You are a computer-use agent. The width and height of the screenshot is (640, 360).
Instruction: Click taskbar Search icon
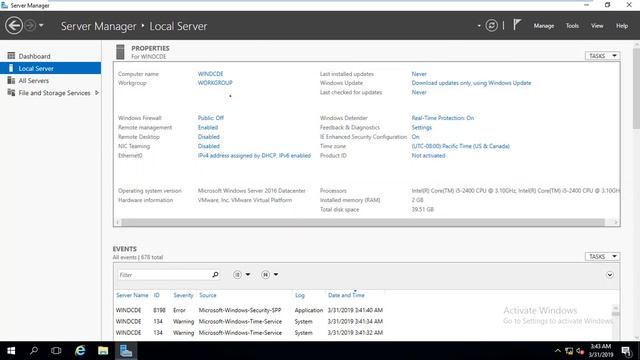point(34,351)
